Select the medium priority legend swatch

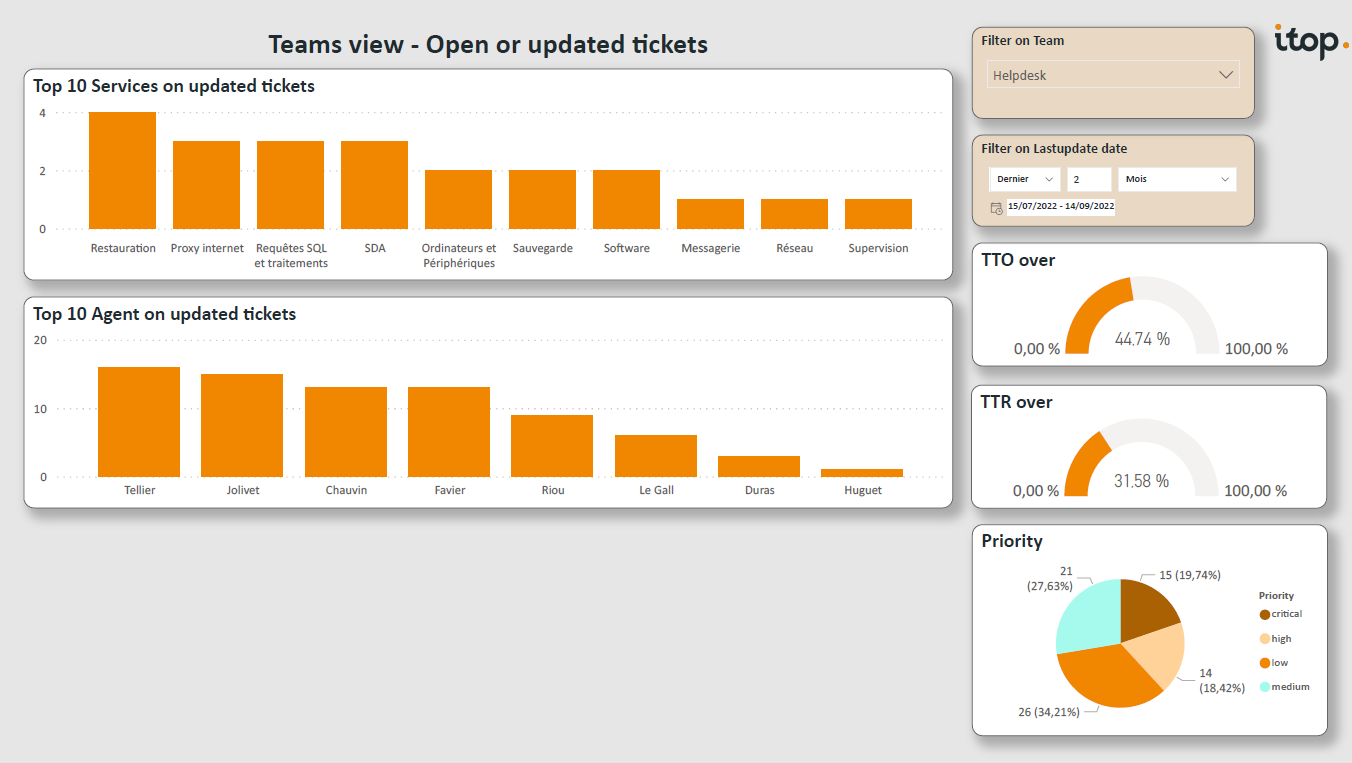point(1265,687)
